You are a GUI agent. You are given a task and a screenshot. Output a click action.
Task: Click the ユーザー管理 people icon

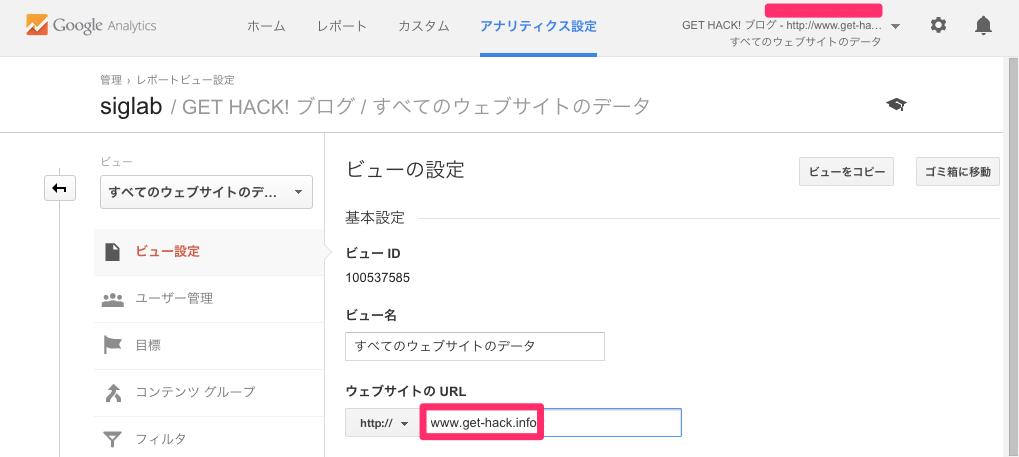[x=113, y=299]
